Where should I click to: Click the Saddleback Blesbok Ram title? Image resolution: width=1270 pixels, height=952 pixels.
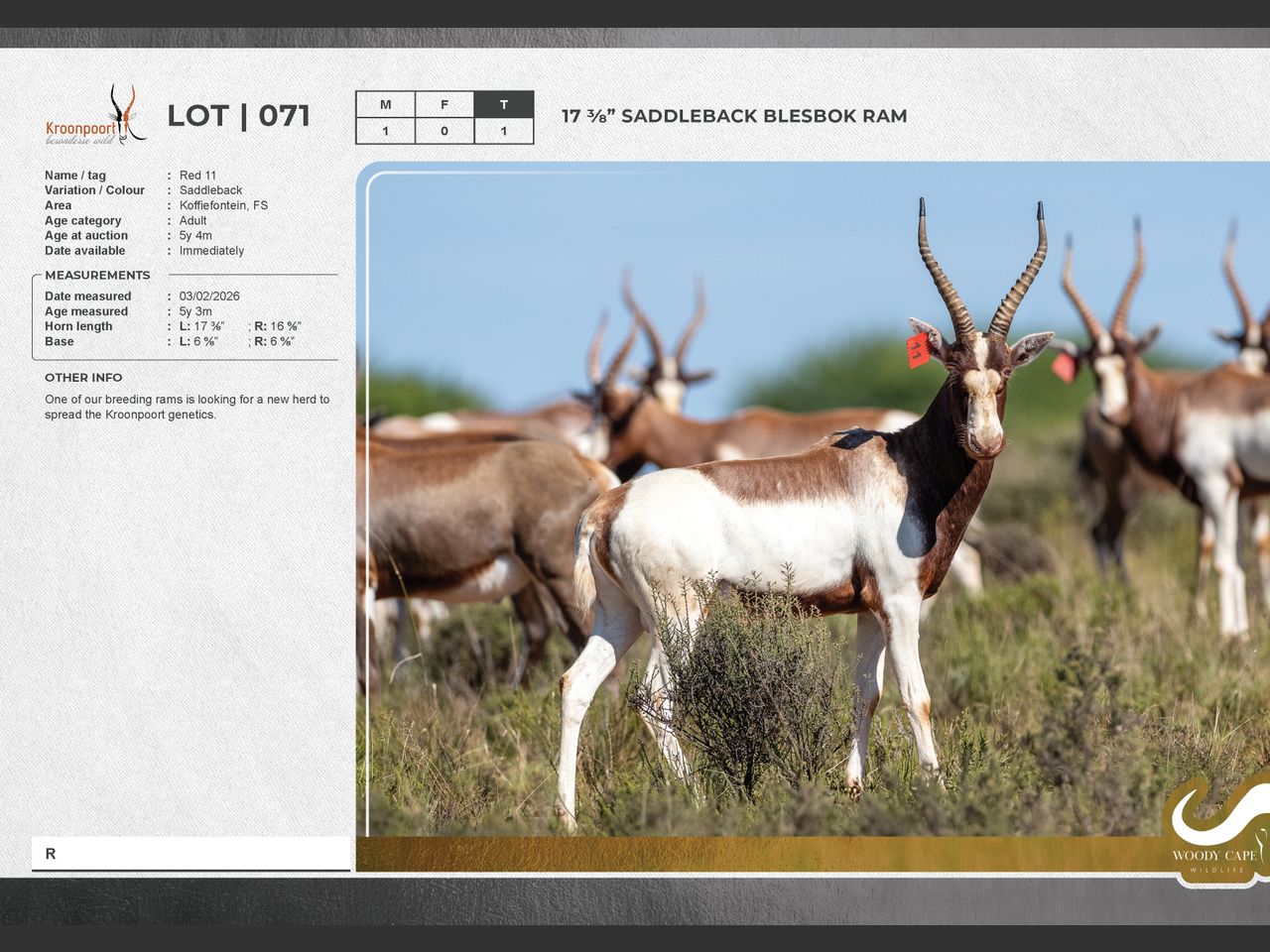click(734, 116)
